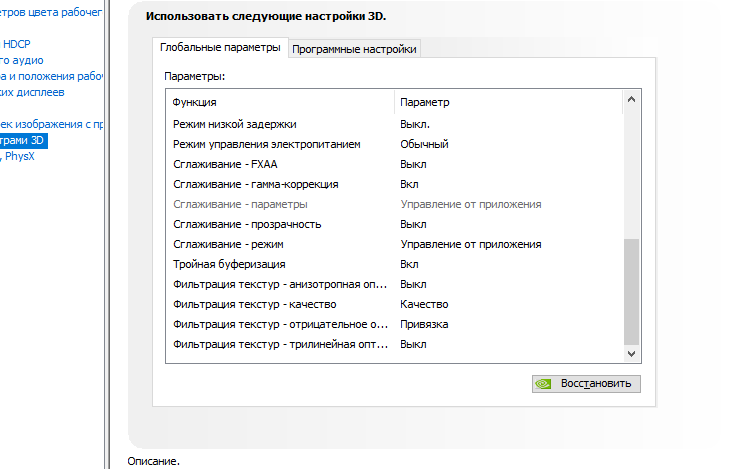Click the Функция column header

pos(280,102)
